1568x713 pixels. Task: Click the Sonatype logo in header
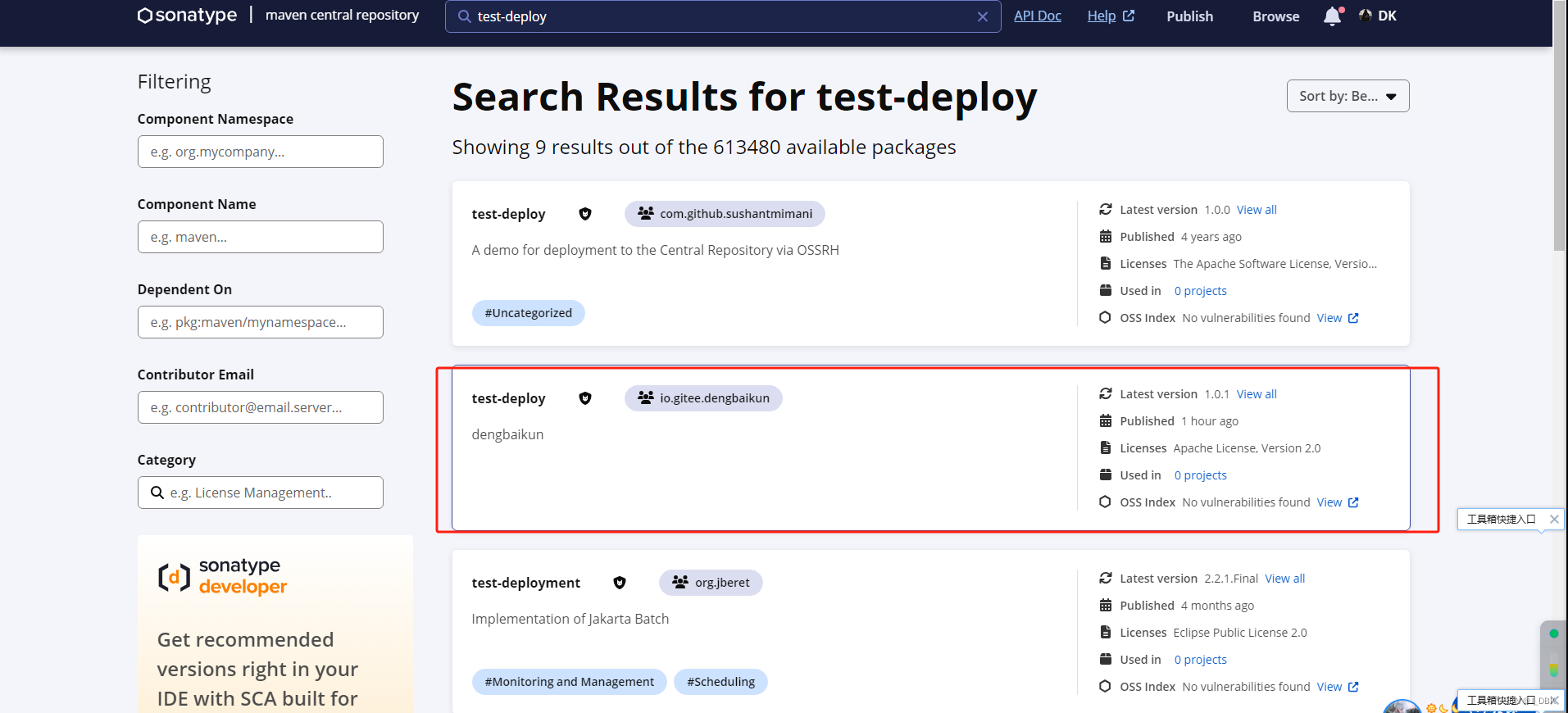tap(187, 16)
